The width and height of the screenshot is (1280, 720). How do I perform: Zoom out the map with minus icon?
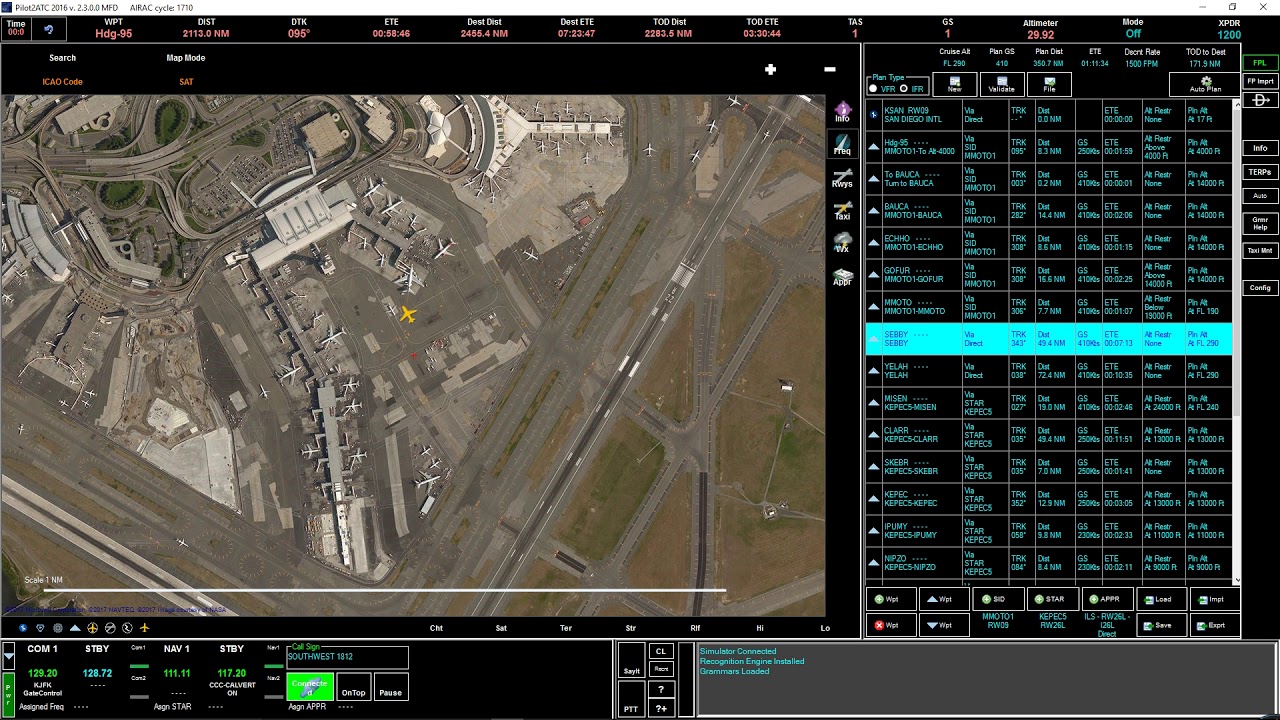click(x=829, y=69)
